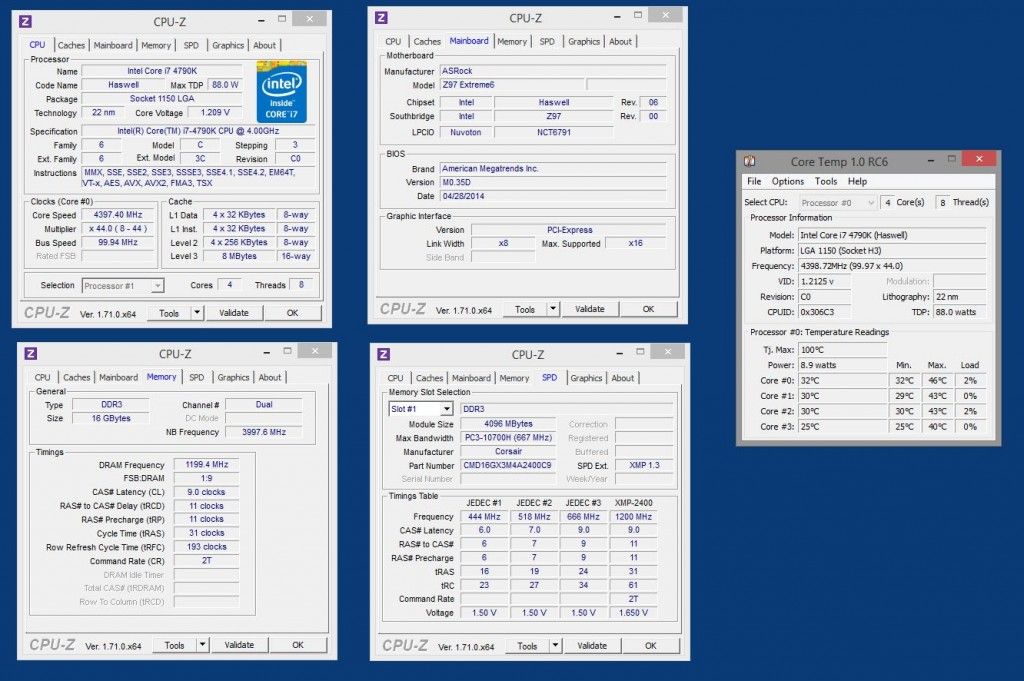The height and width of the screenshot is (681, 1024).
Task: Switch to the Caches tab in the CPU window
Action: click(x=71, y=45)
